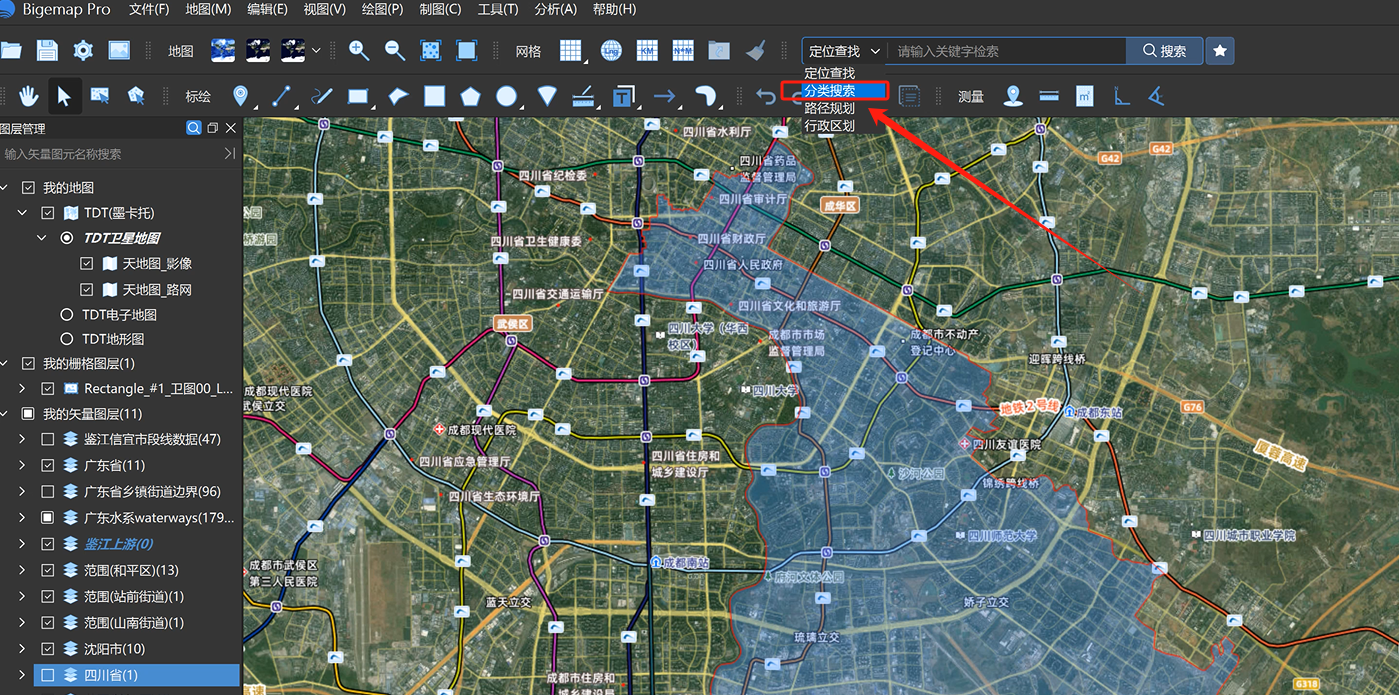Click the measure area m² icon
This screenshot has height=695, width=1399.
1085,96
